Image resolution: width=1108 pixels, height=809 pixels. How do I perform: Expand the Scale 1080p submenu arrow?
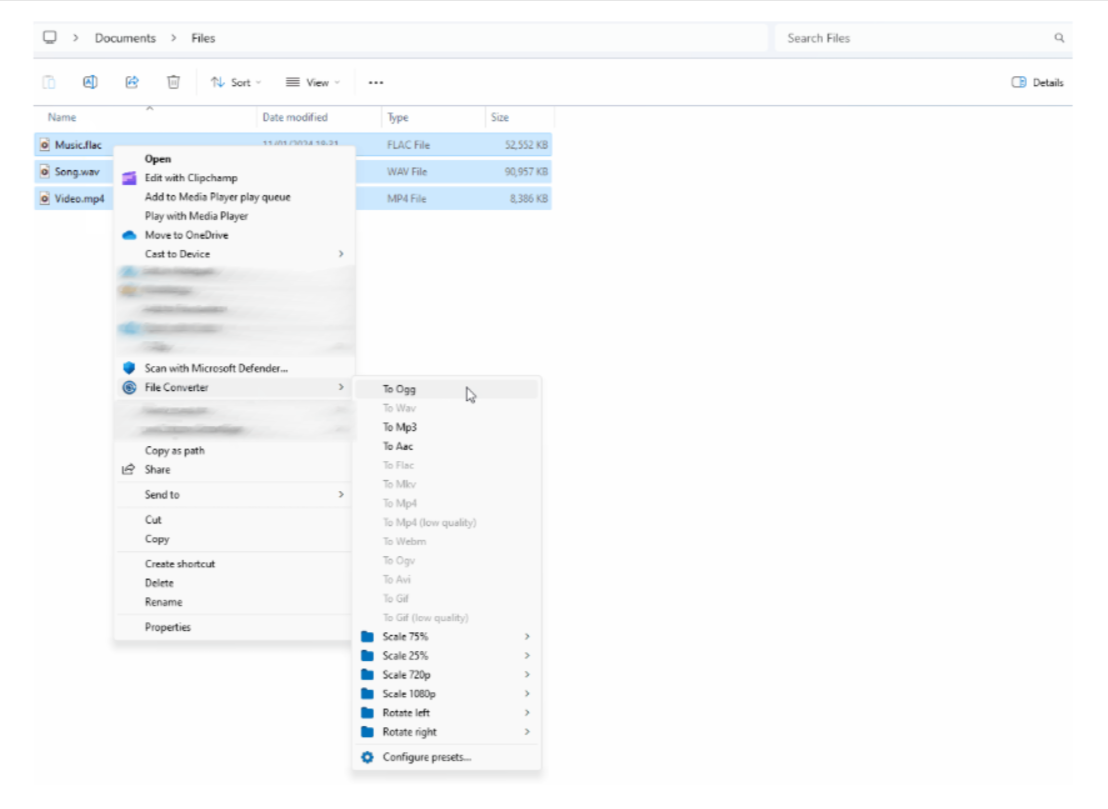click(527, 694)
